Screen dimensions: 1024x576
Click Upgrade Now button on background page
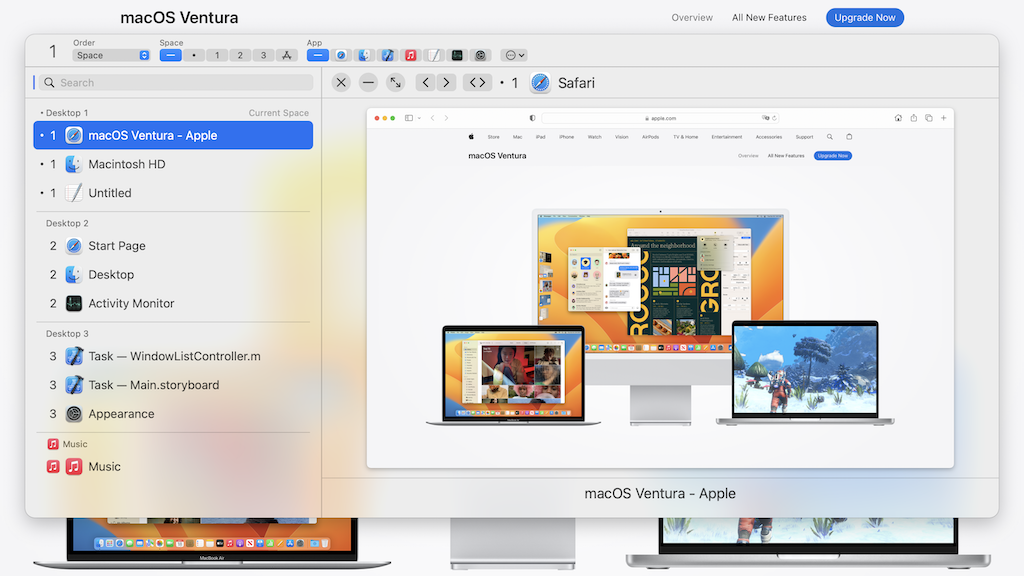865,18
